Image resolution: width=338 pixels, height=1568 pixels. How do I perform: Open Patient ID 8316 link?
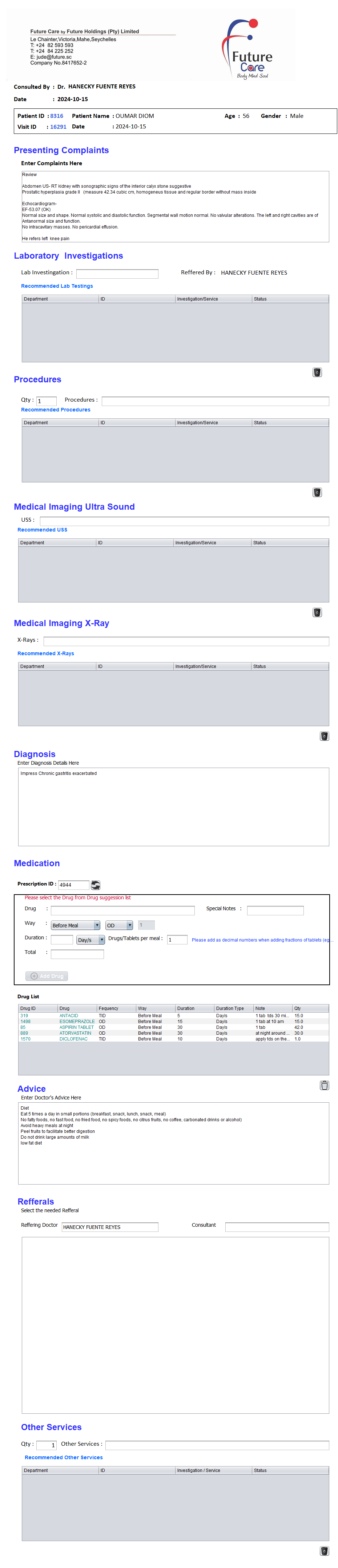[x=57, y=116]
